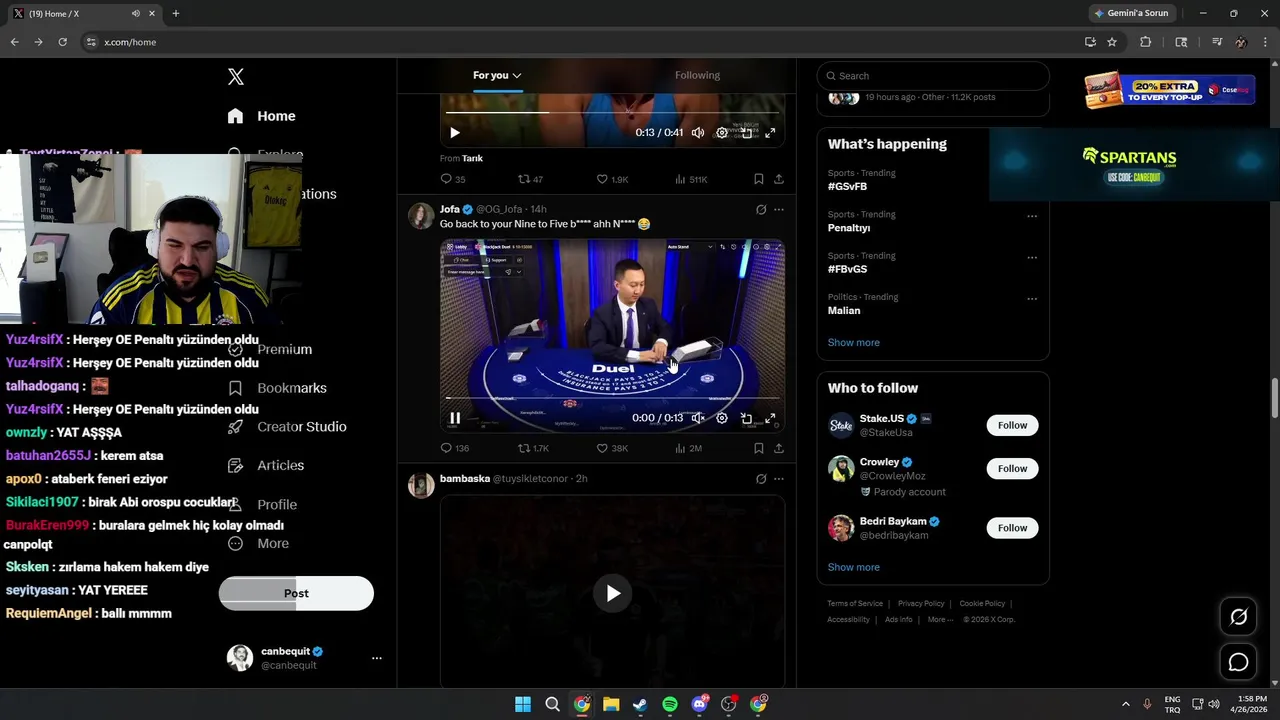Viewport: 1280px width, 720px height.
Task: Open Gemini'a Sorun button
Action: [1130, 13]
